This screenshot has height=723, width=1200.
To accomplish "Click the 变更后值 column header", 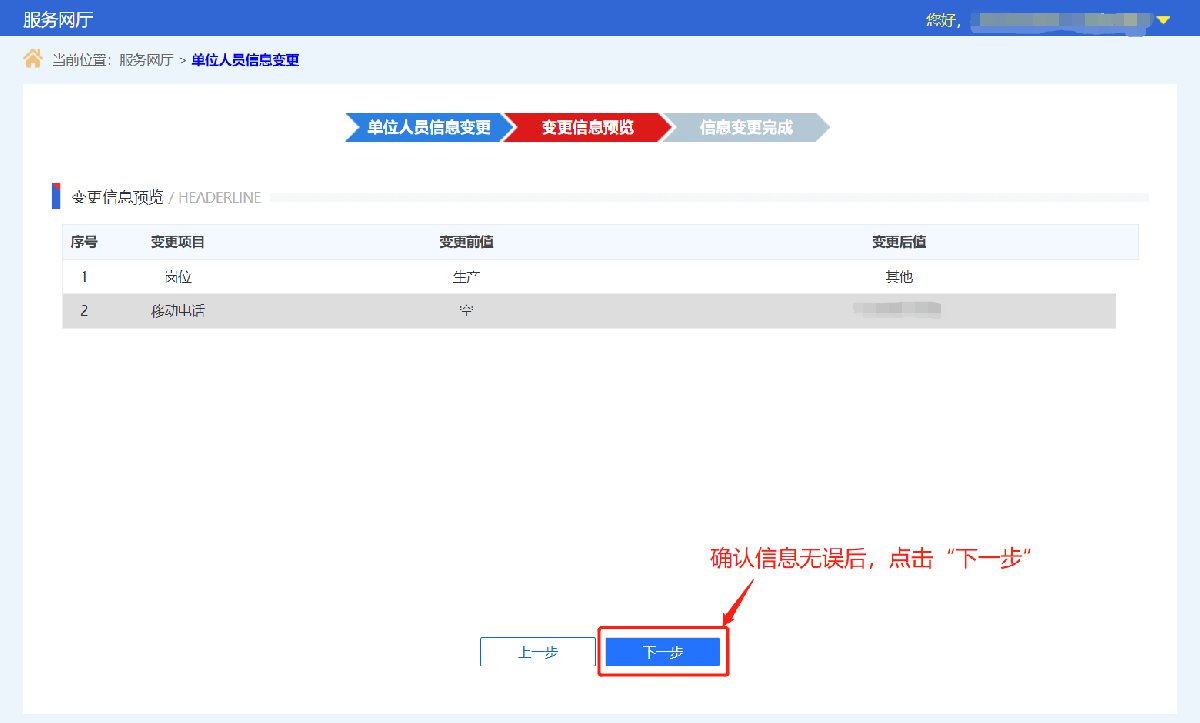I will [898, 242].
